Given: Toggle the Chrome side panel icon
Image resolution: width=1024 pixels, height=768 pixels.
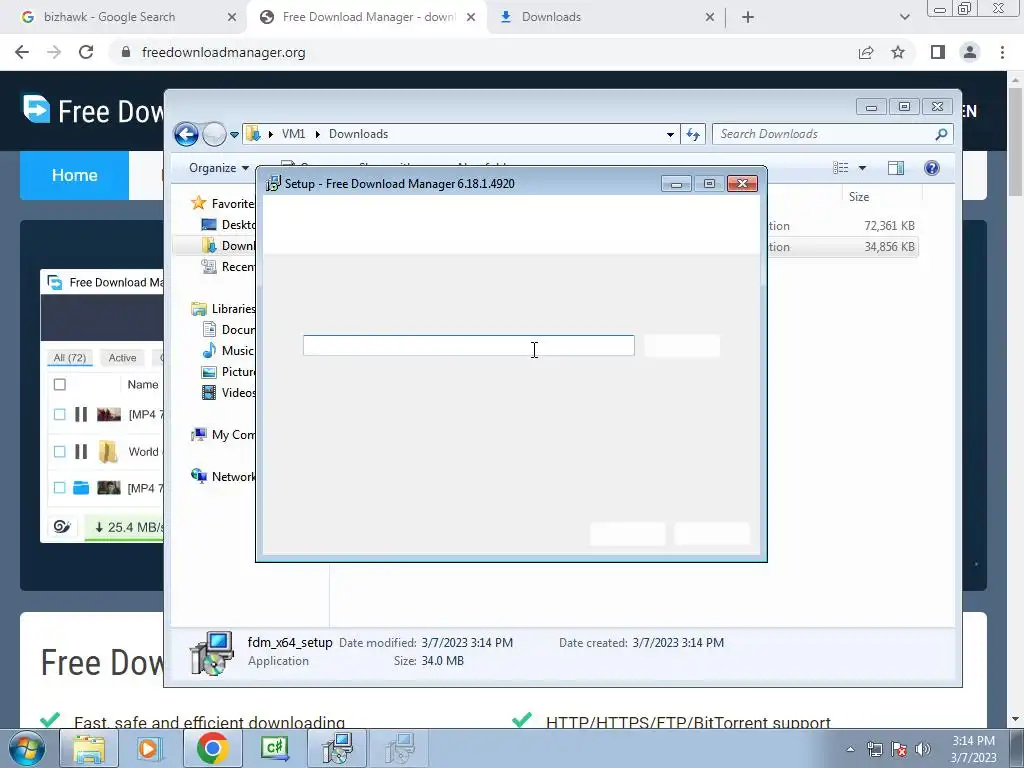Looking at the screenshot, I should pos(938,52).
